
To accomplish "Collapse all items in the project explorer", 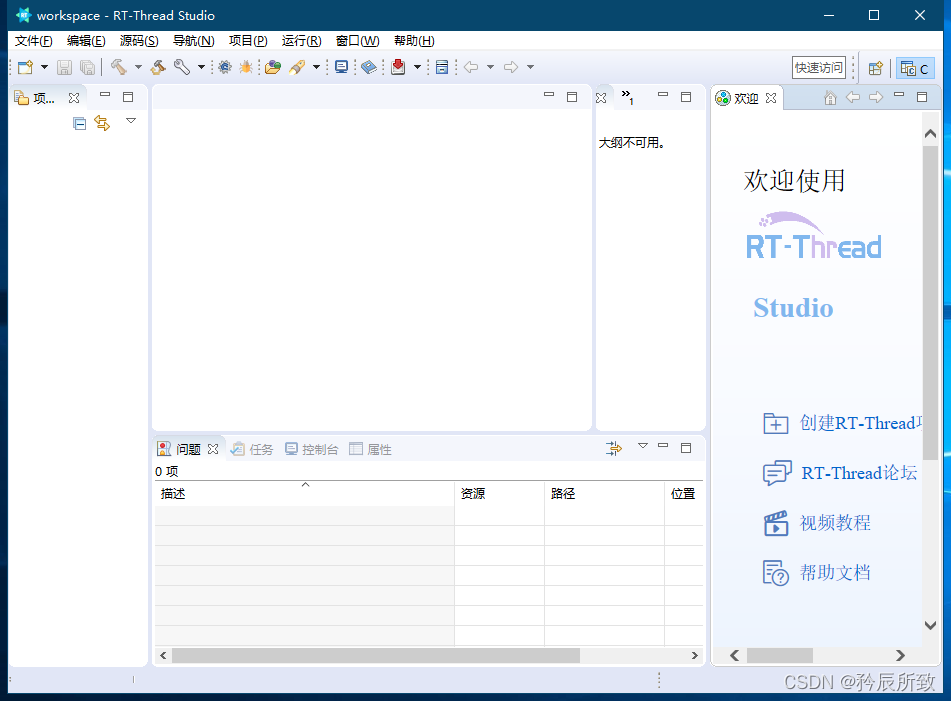I will [79, 122].
